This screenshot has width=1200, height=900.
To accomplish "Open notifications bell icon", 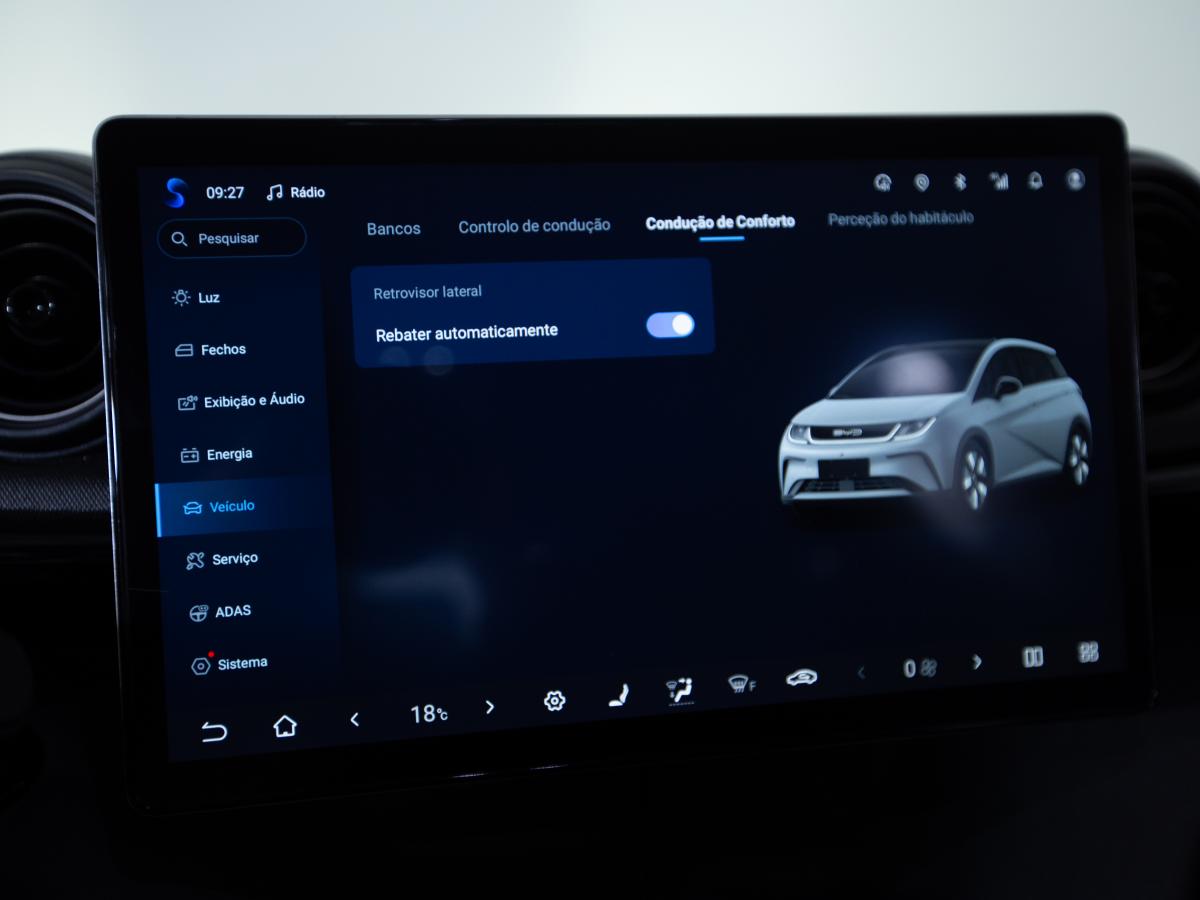I will [x=1036, y=180].
